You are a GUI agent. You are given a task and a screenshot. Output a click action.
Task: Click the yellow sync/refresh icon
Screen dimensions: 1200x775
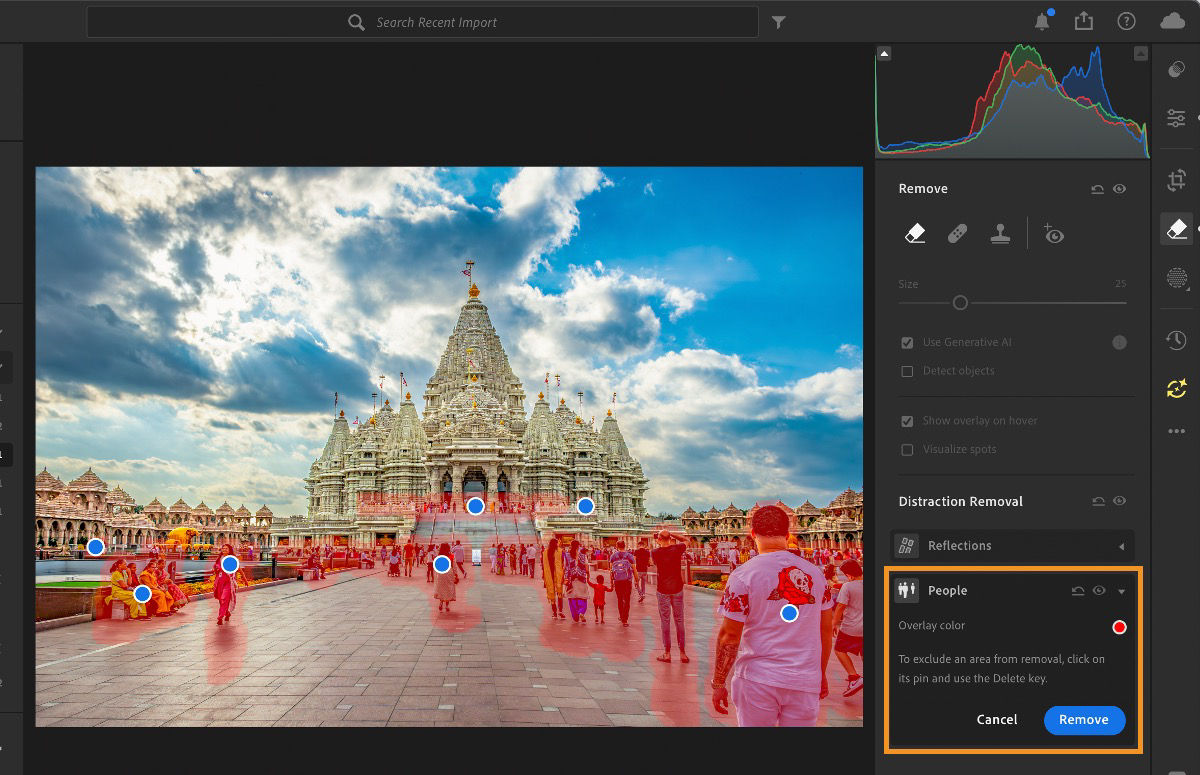coord(1176,388)
